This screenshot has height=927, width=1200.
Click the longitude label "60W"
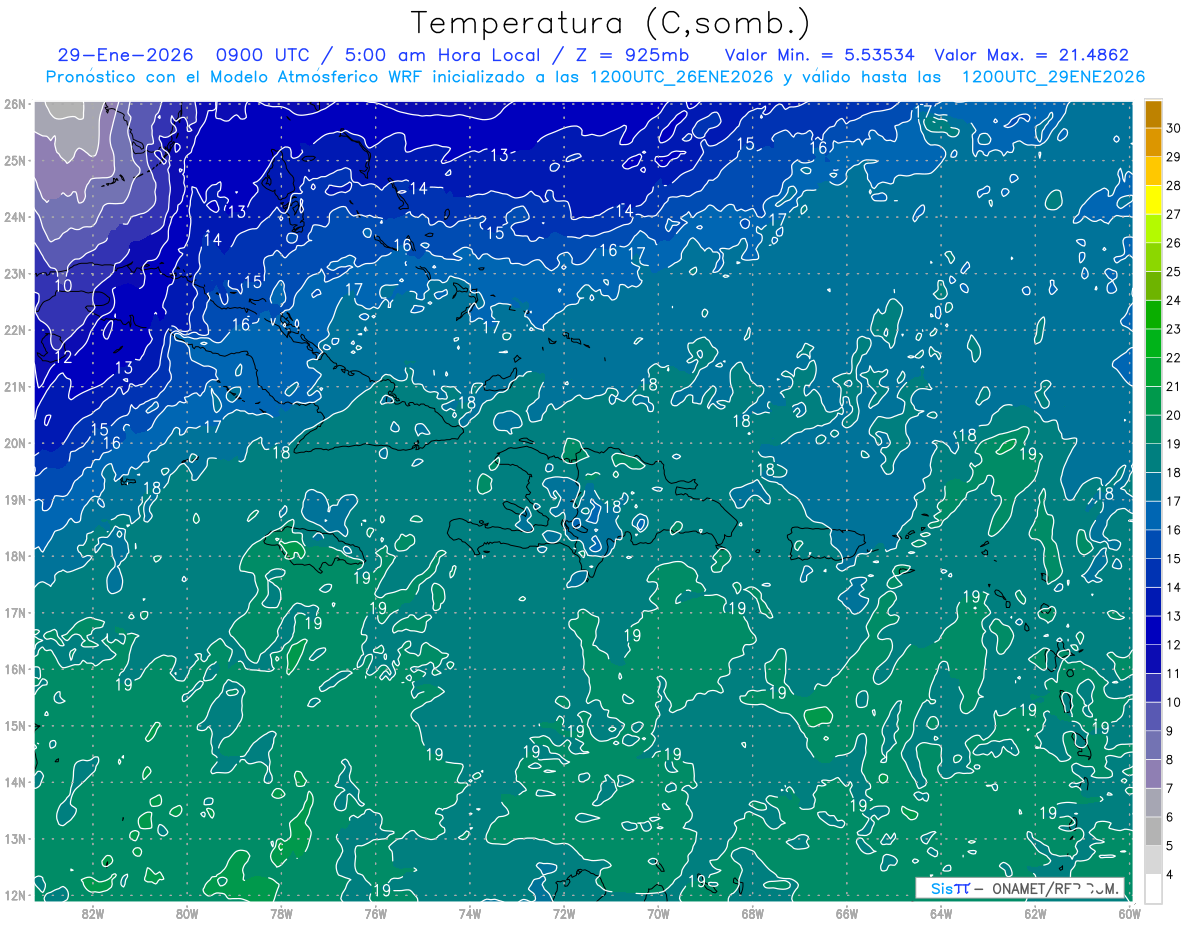(1129, 912)
